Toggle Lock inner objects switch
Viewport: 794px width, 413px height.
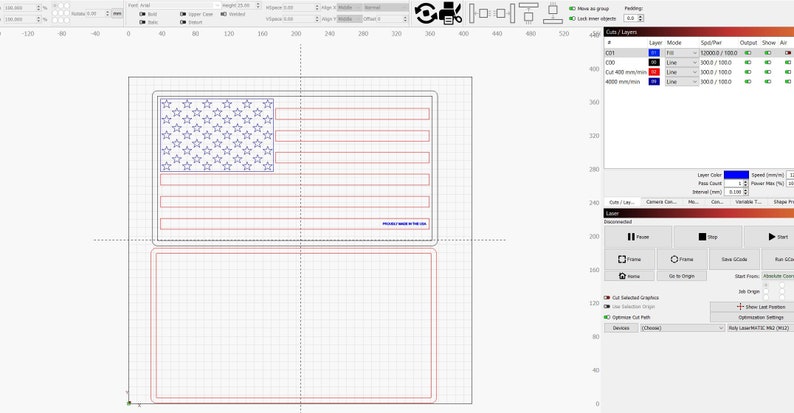pos(572,19)
